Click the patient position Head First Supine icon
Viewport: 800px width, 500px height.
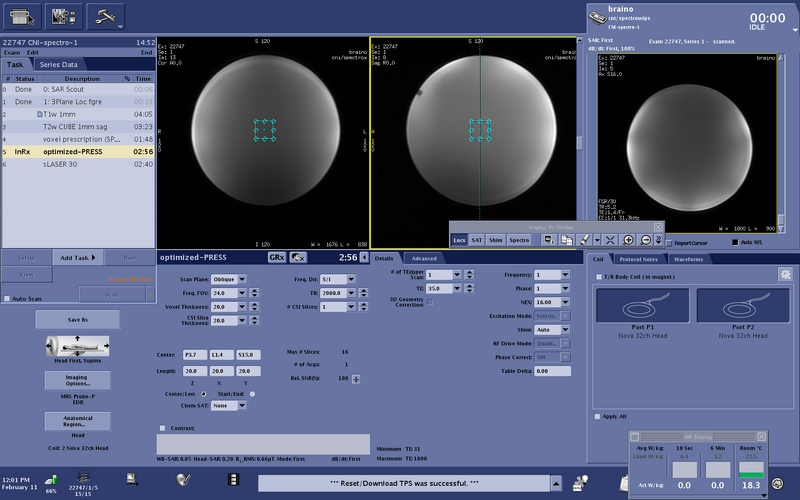coord(78,346)
